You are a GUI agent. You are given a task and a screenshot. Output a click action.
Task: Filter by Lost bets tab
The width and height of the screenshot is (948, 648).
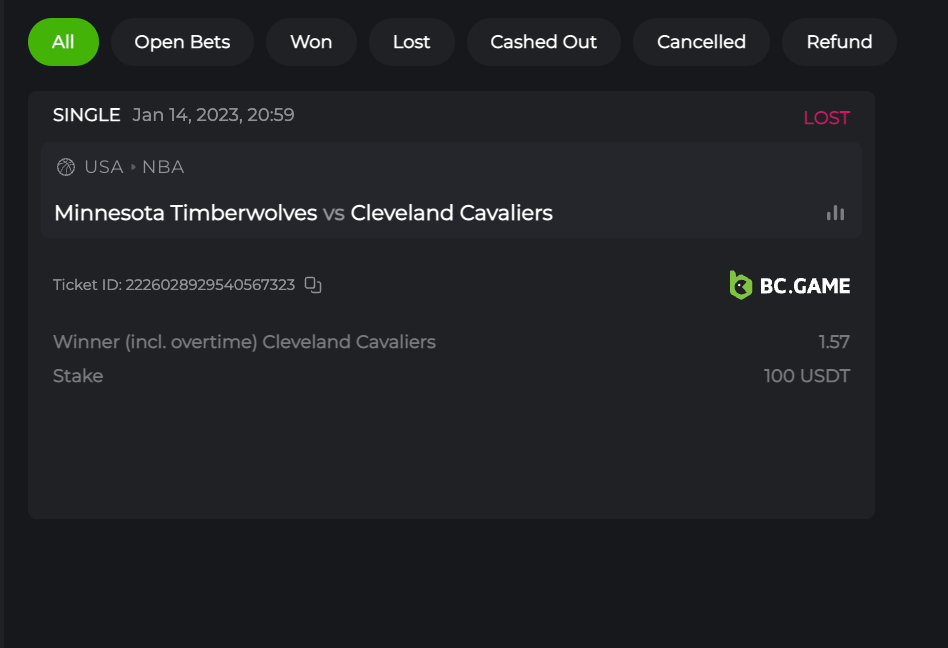click(411, 42)
